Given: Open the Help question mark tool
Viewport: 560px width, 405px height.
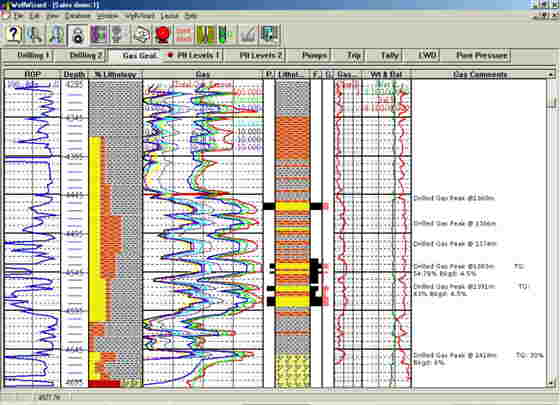Looking at the screenshot, I should (x=13, y=34).
